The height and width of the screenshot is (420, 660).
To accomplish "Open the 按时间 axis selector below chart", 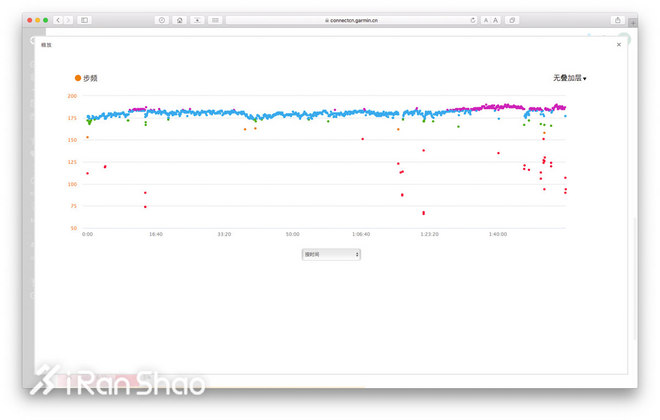I will point(331,255).
